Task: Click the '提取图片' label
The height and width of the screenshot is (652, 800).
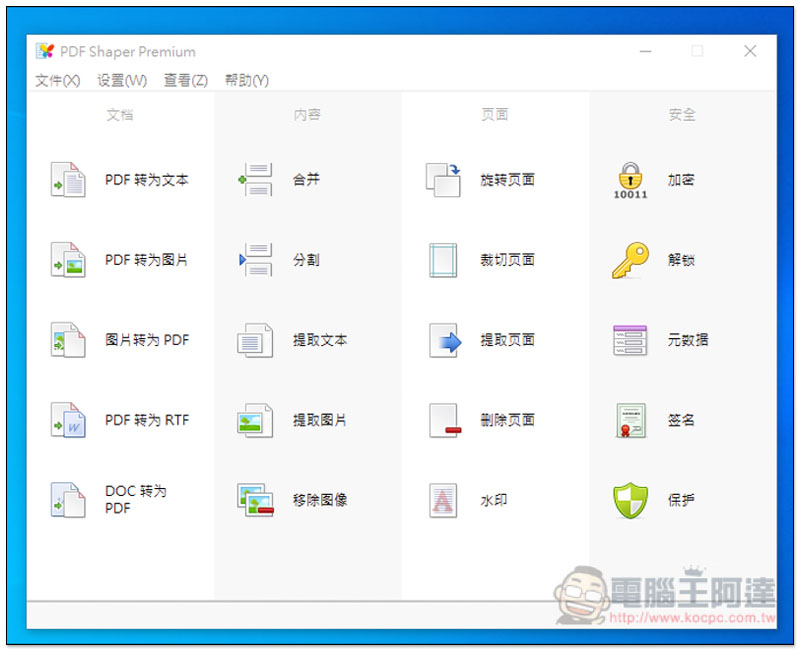Action: (x=320, y=420)
